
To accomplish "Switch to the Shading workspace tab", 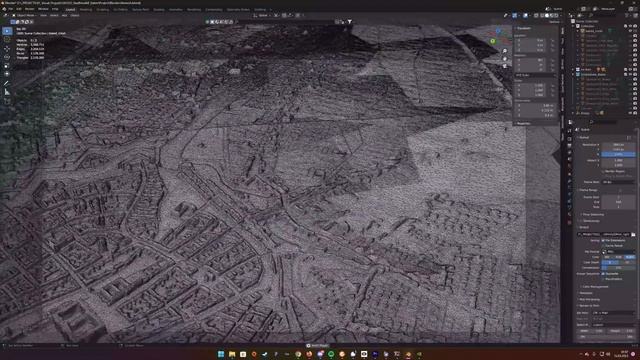I will pos(159,9).
